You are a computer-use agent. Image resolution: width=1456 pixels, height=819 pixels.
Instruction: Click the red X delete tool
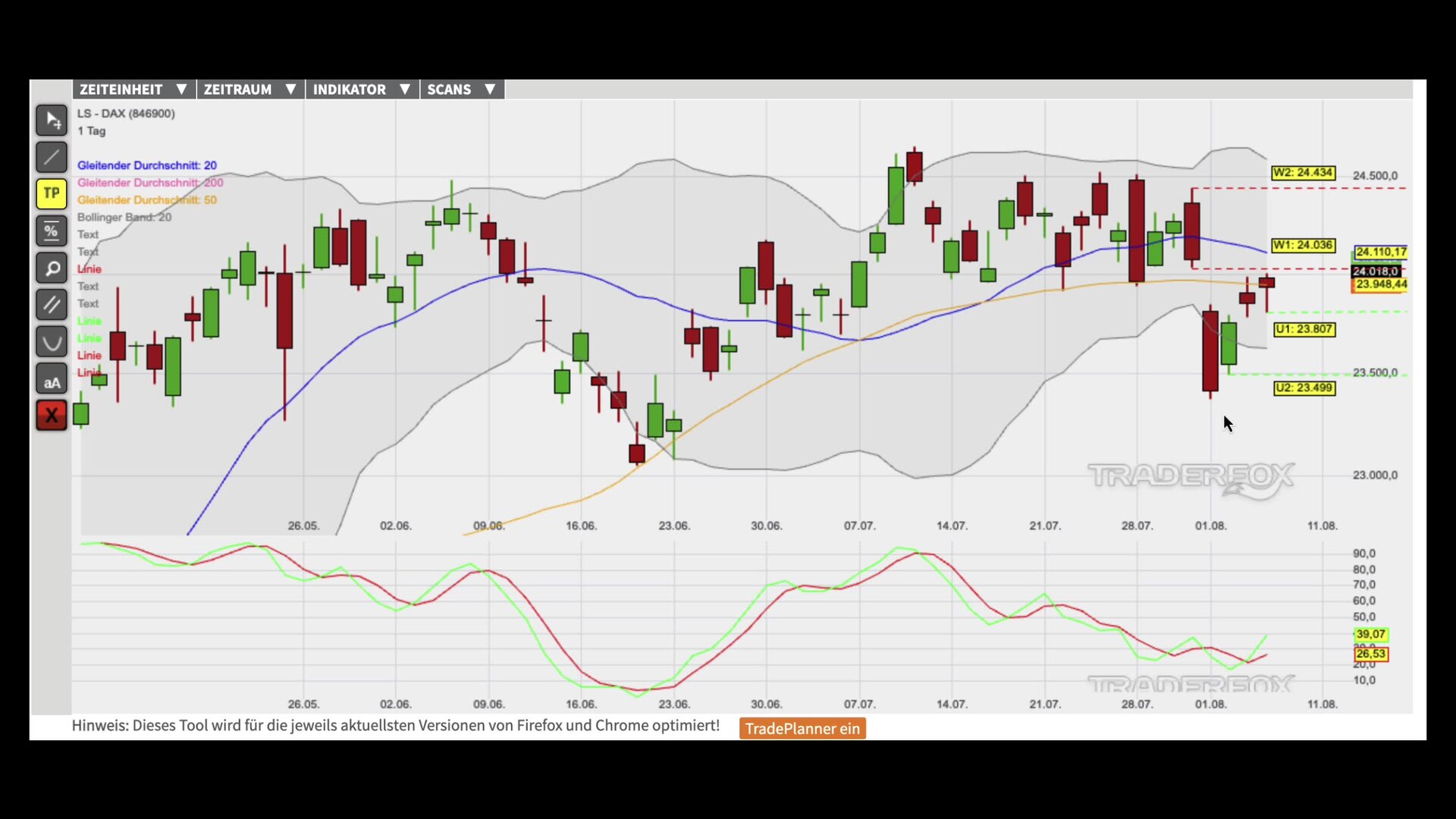(x=52, y=416)
